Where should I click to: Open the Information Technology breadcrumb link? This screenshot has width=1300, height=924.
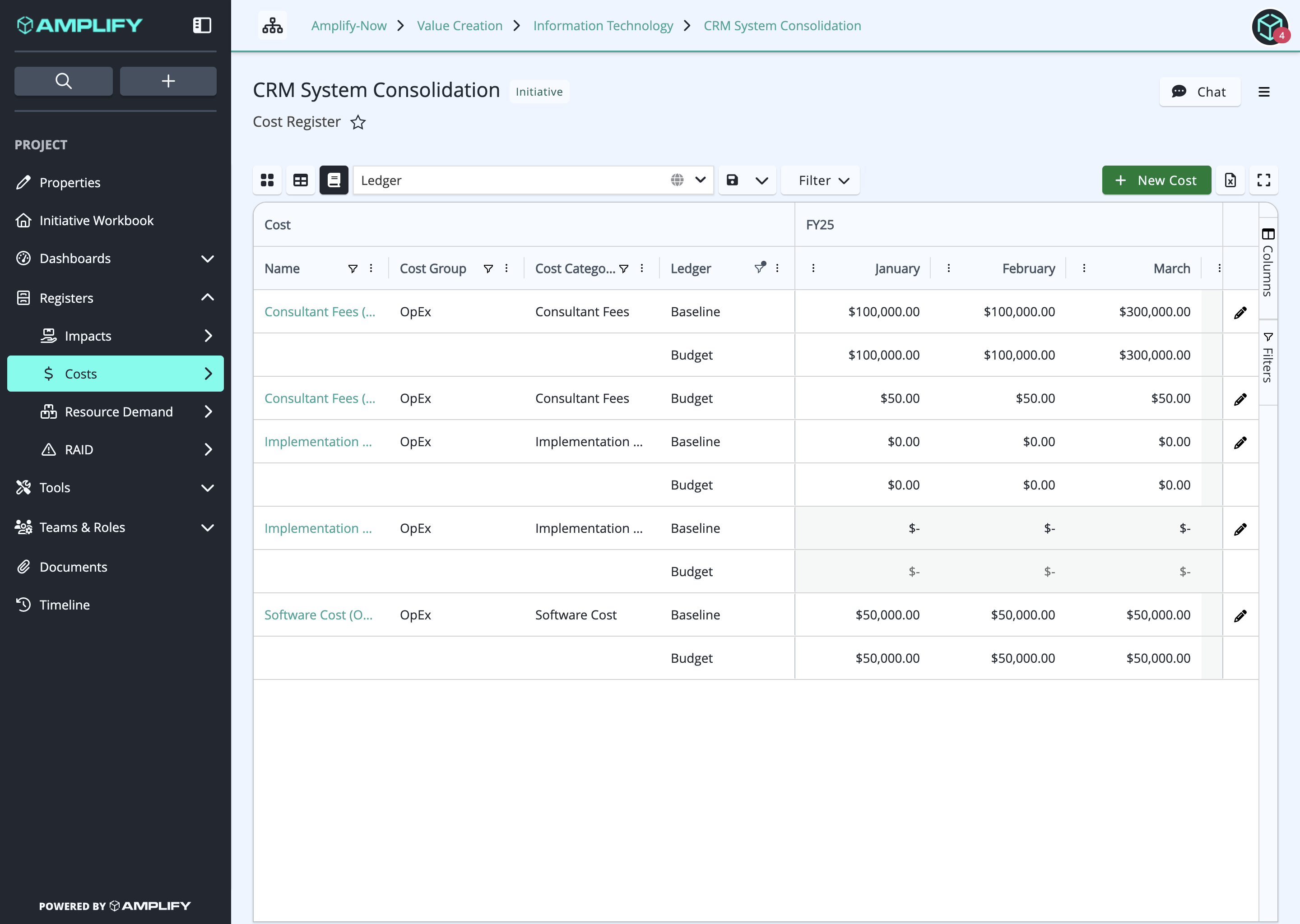[603, 26]
